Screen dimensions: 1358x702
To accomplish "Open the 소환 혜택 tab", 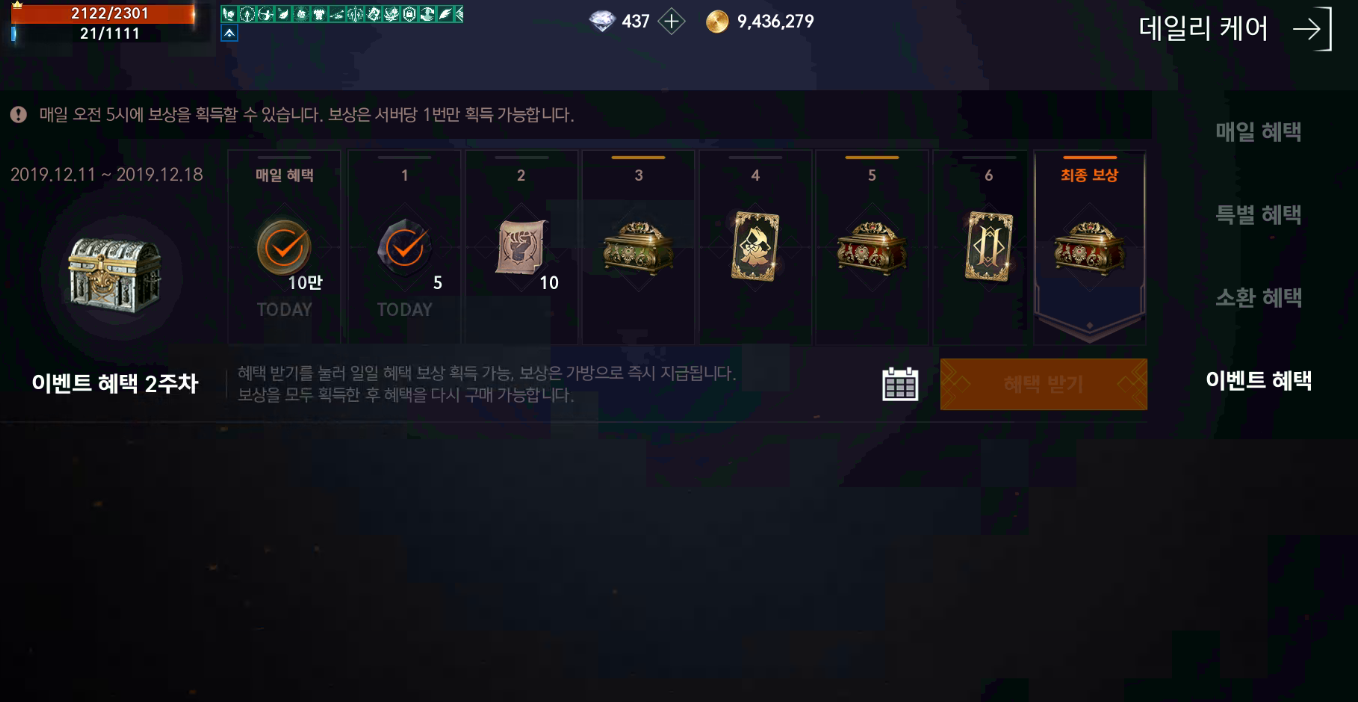I will (1258, 298).
